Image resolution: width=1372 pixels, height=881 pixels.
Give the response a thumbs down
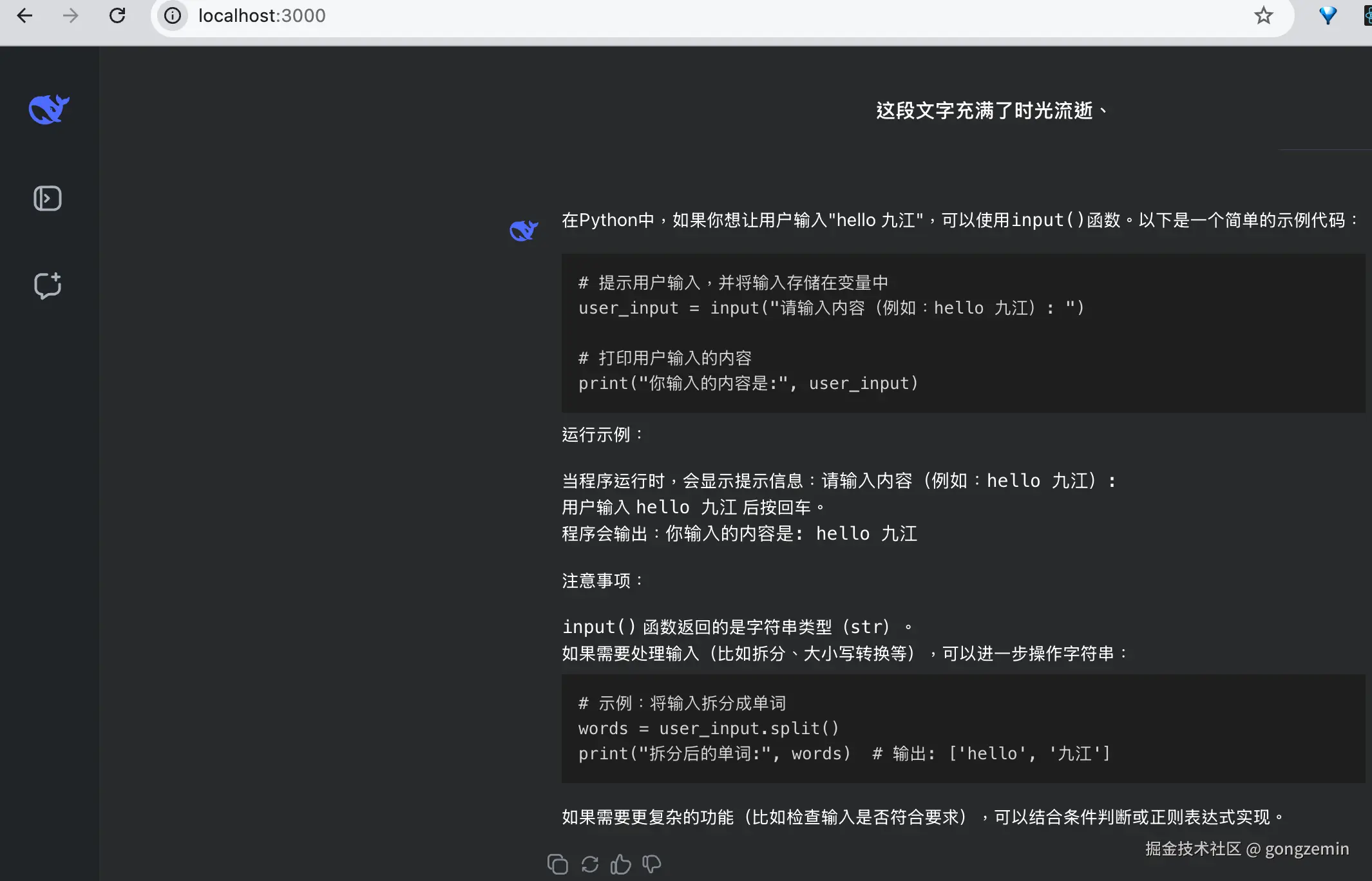pos(651,864)
